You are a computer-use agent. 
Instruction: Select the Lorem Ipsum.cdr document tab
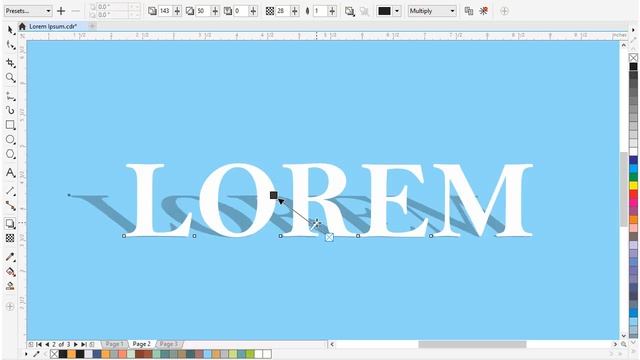[53, 26]
